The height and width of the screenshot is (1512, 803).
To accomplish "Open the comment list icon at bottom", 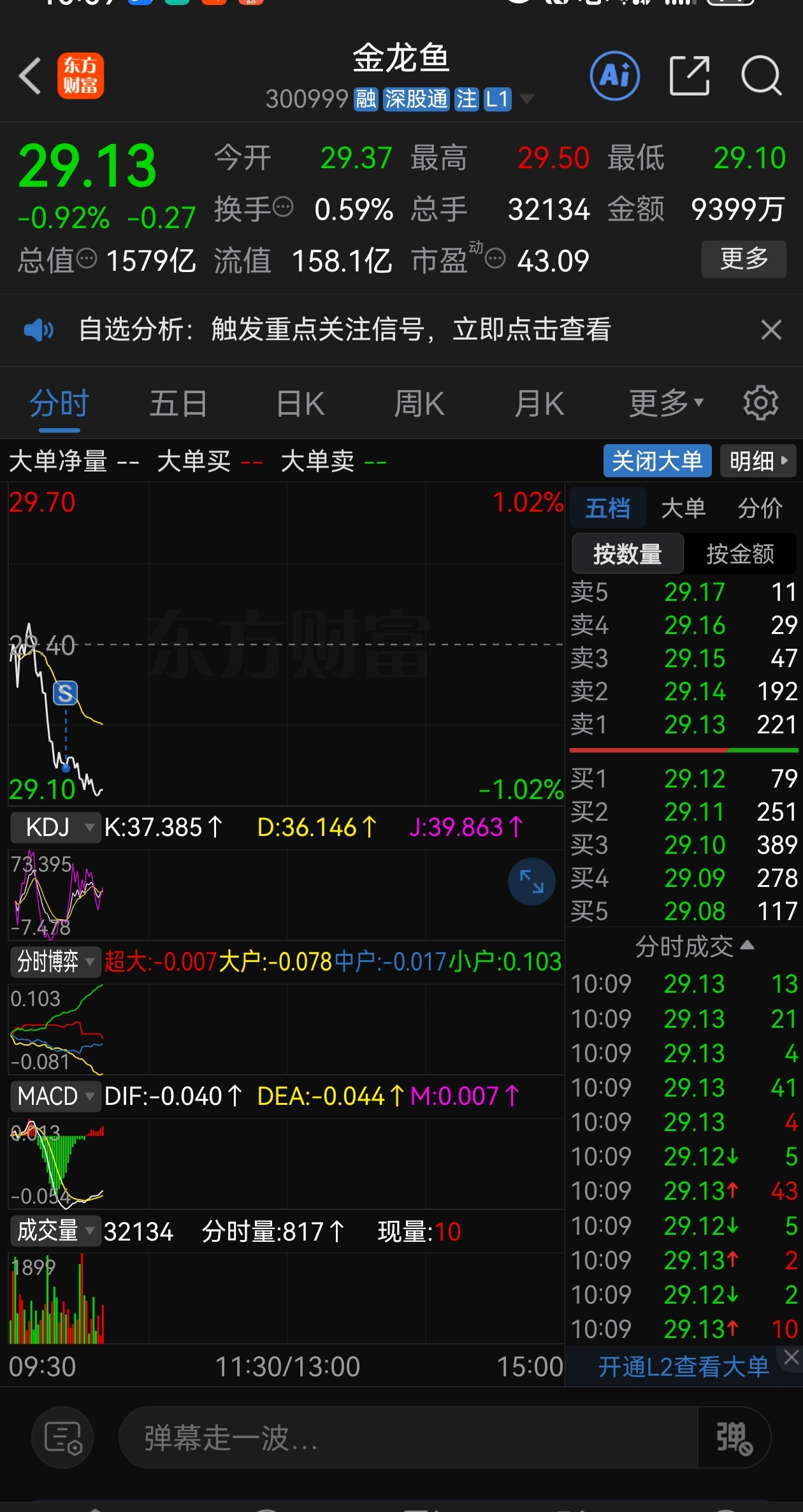I will (x=62, y=1437).
